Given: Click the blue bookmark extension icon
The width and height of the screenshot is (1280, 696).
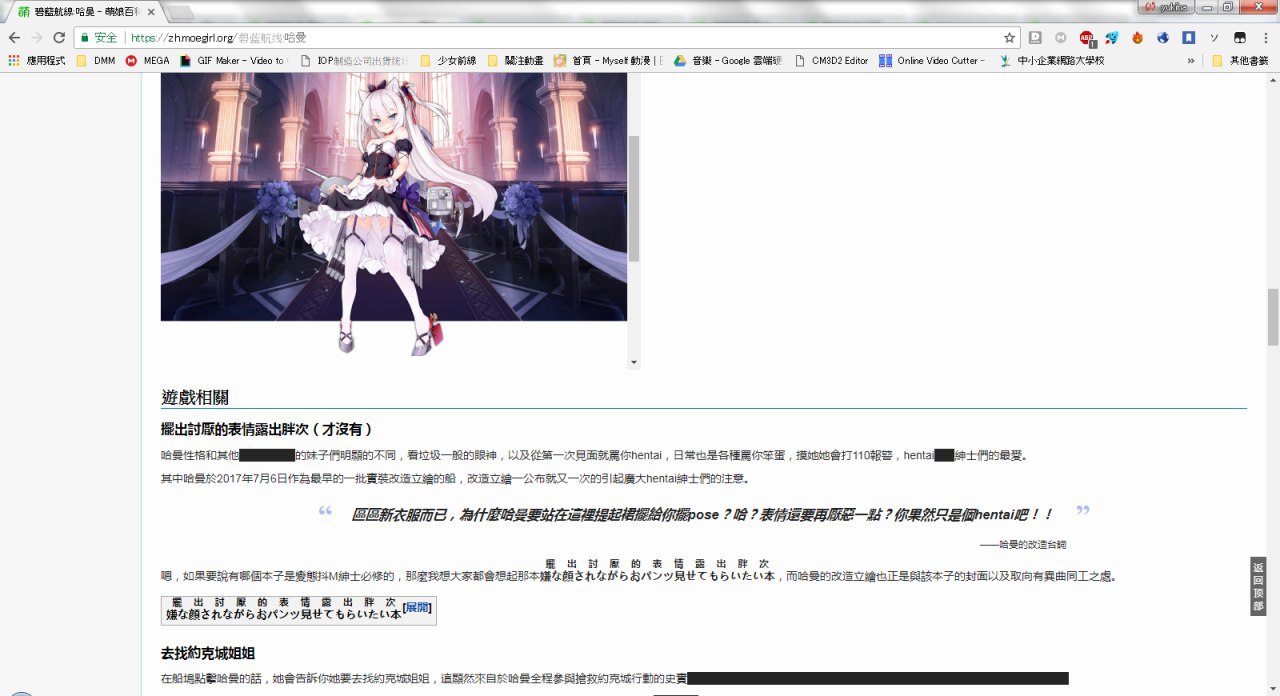Looking at the screenshot, I should point(1188,38).
